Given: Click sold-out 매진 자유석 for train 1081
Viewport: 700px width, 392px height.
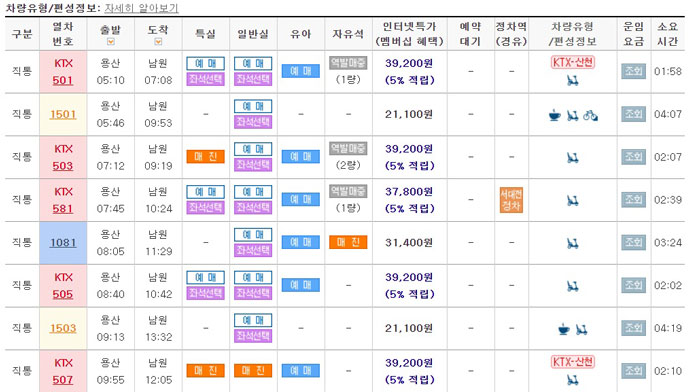Looking at the screenshot, I should tap(348, 242).
